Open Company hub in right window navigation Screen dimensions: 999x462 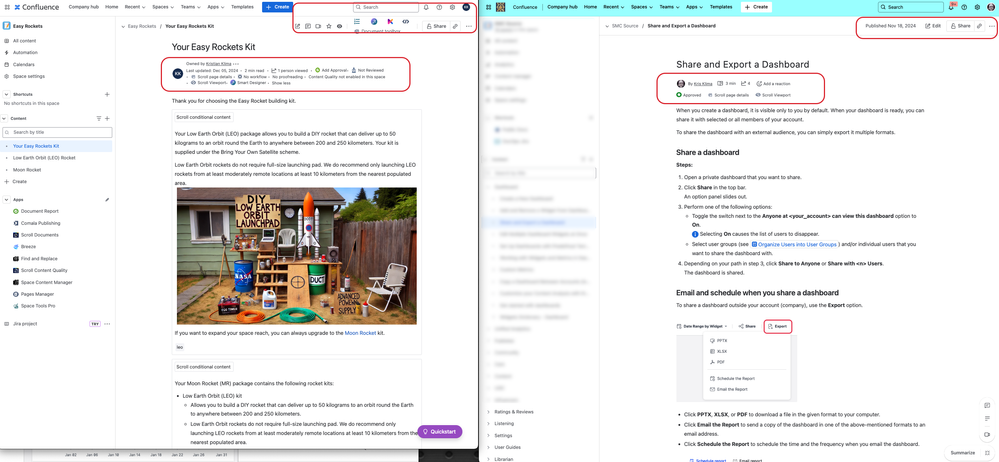click(561, 6)
